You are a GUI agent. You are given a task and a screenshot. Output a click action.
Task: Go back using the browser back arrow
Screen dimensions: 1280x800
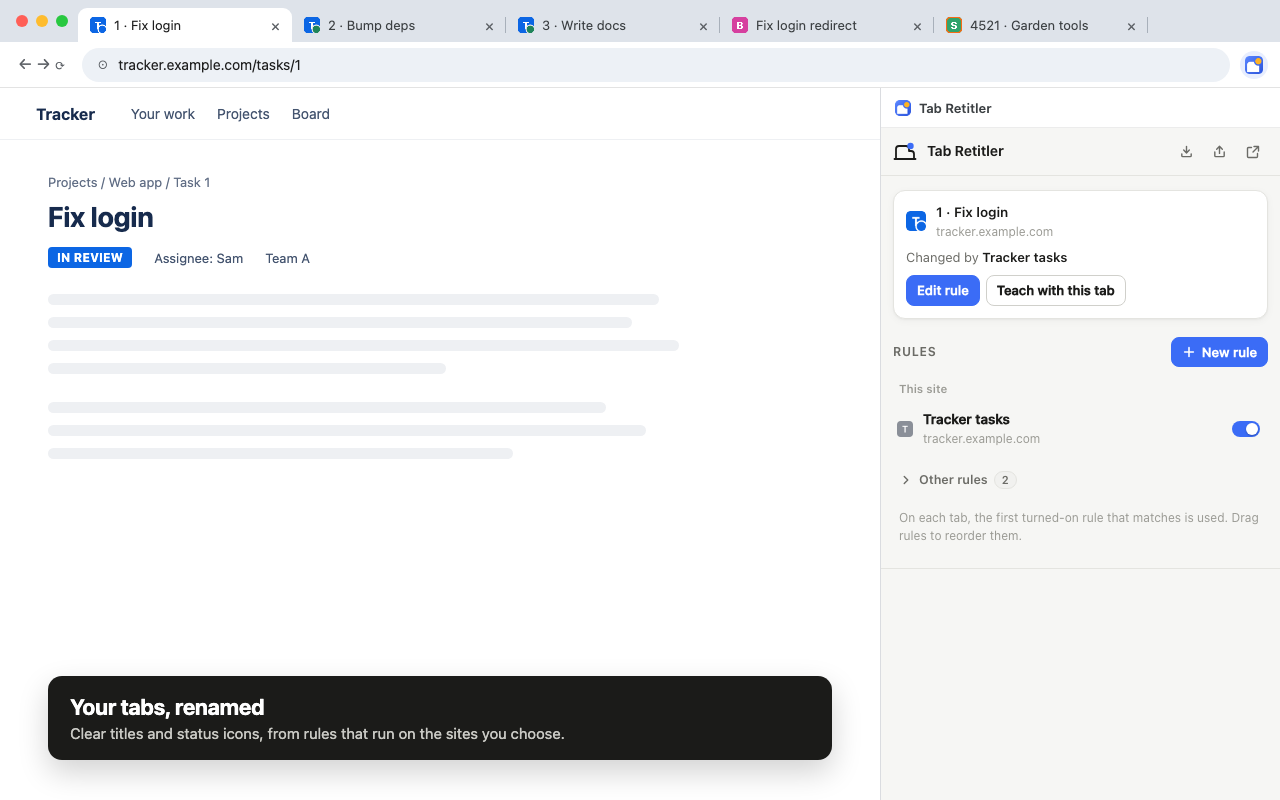pos(25,65)
